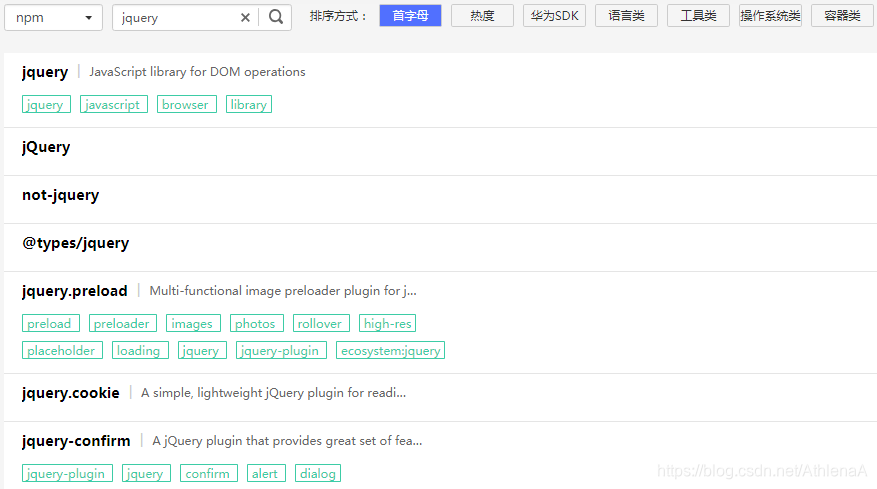Clear the jquery search text
877x489 pixels.
coord(245,18)
